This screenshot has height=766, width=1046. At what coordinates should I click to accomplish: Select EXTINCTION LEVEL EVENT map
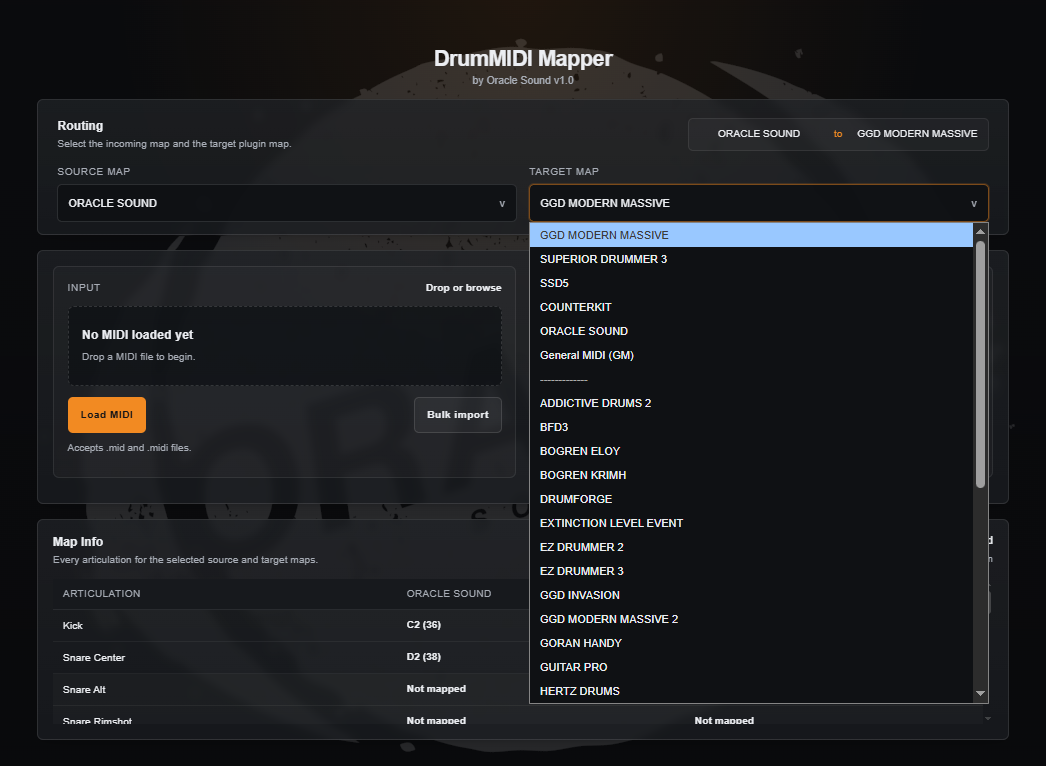click(611, 523)
